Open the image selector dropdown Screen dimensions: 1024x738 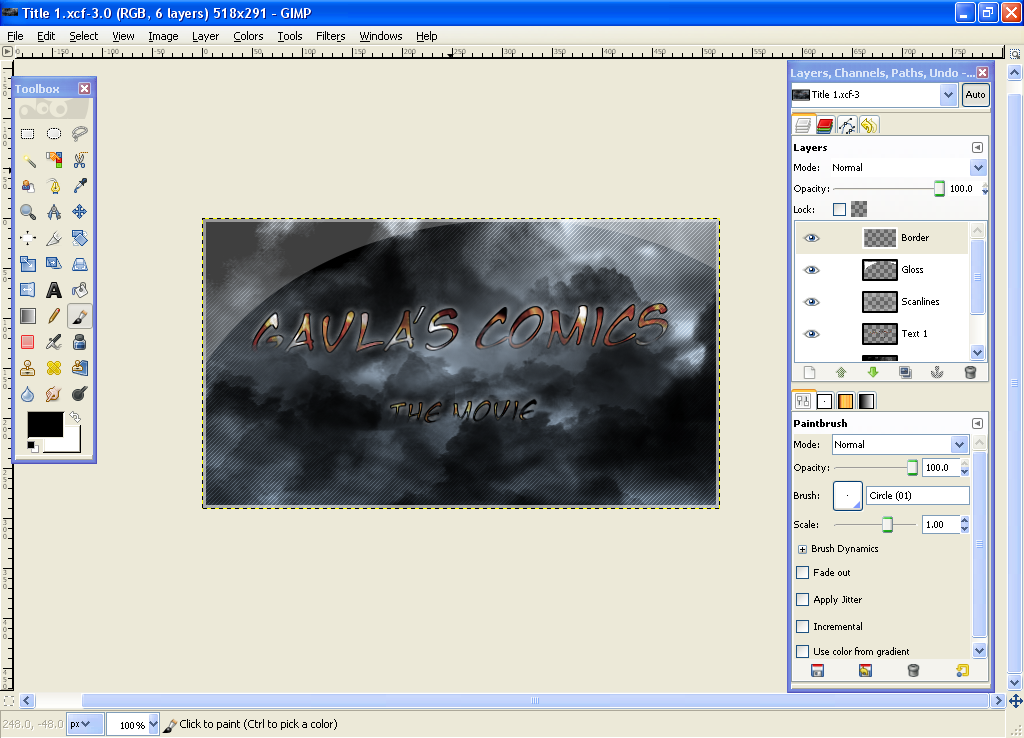pos(948,94)
